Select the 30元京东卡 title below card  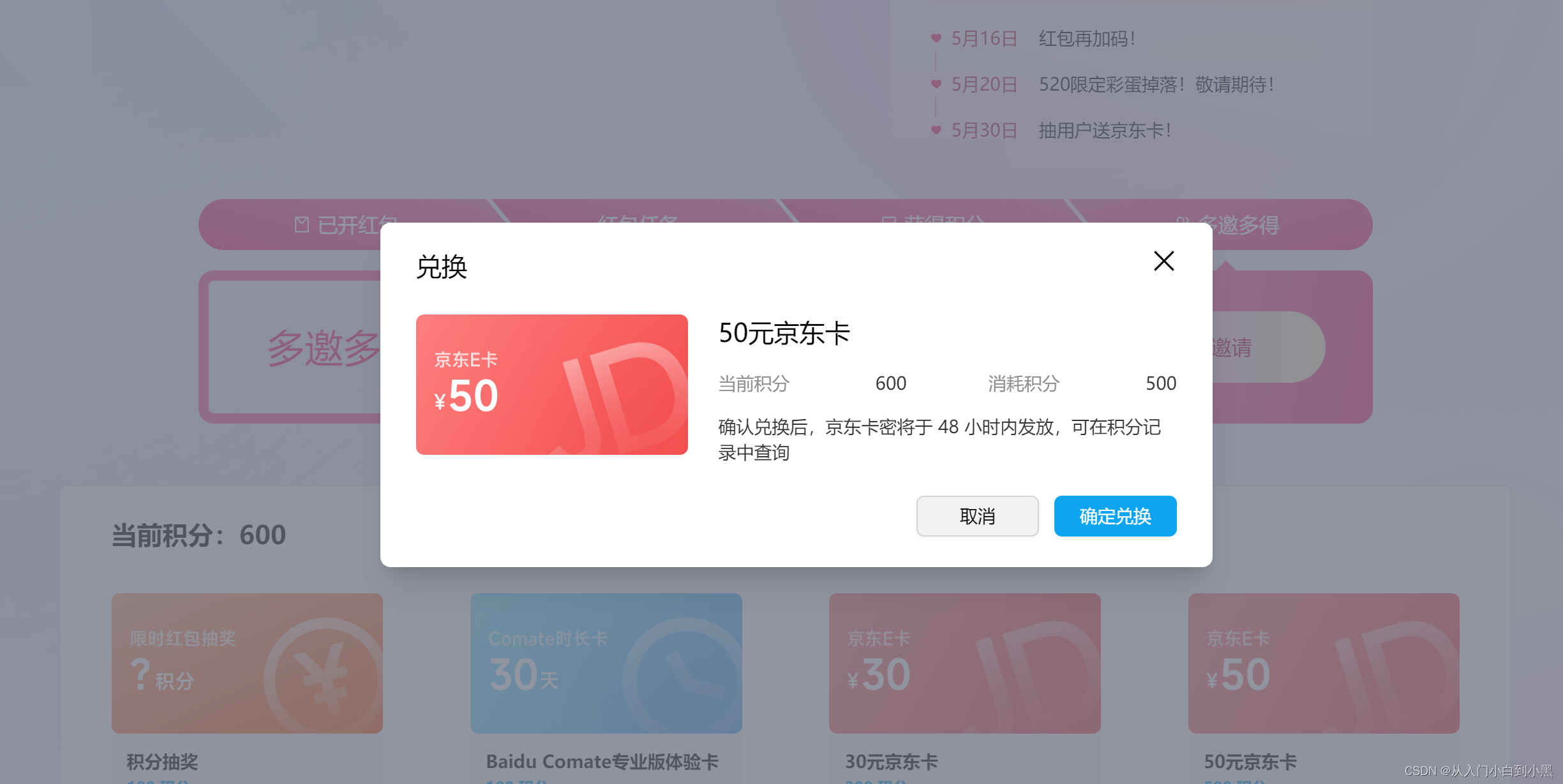(891, 762)
